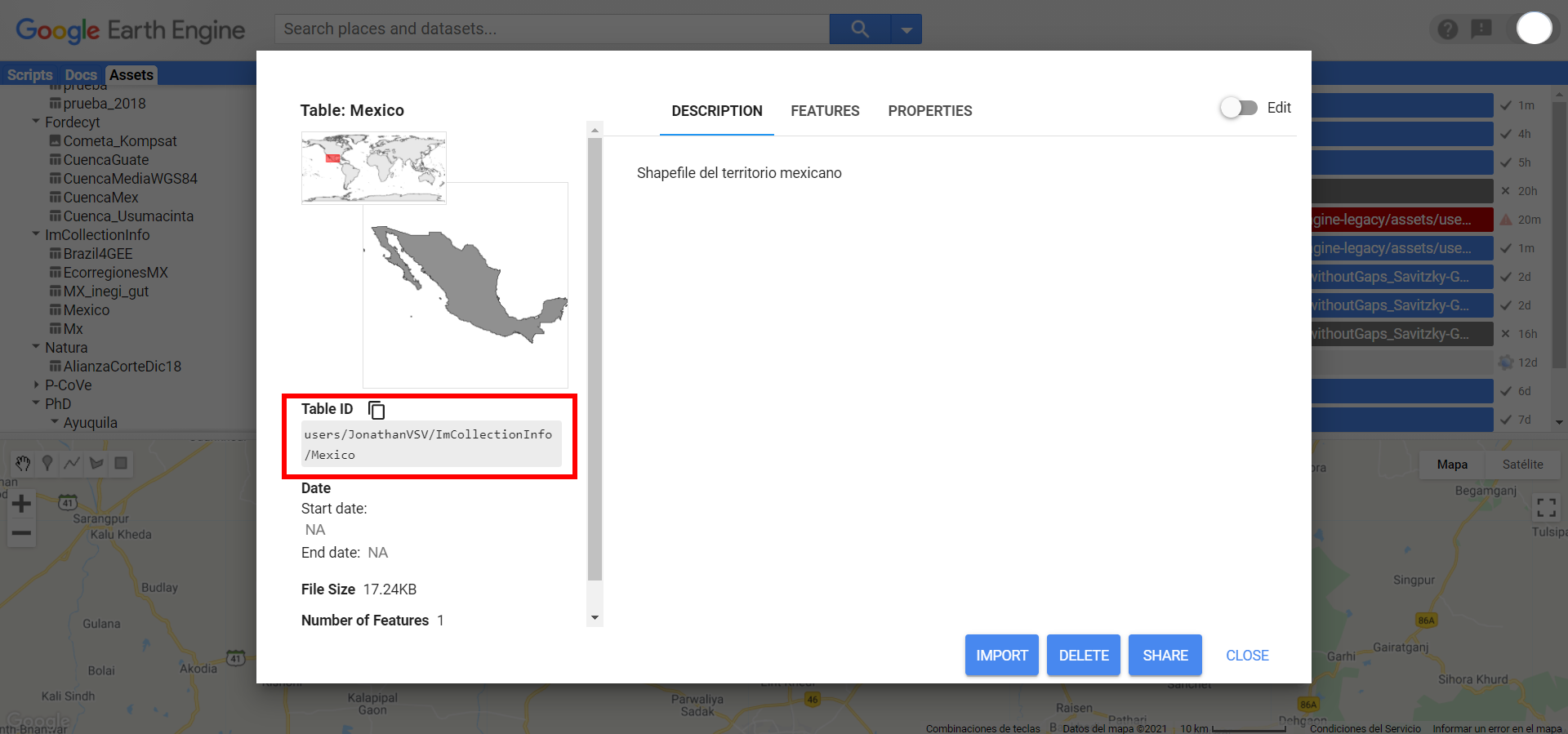Screen dimensions: 1568x734
Task: Switch map to Mapa view
Action: click(x=1452, y=464)
